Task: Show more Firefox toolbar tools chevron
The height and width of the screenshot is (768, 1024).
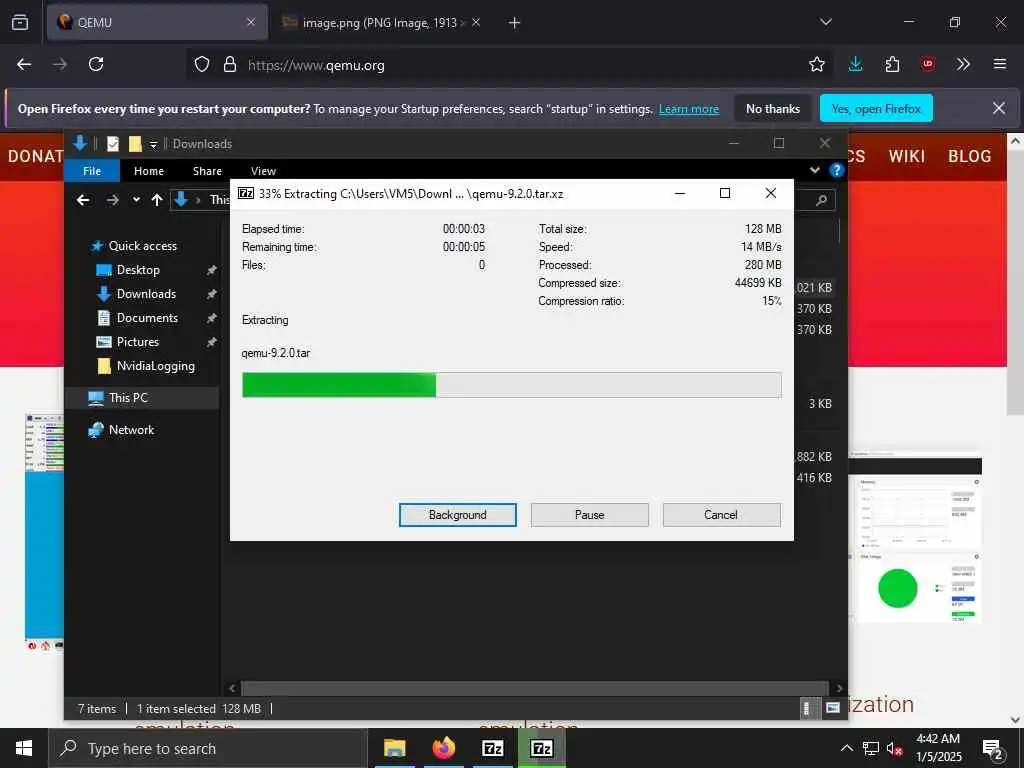Action: coord(963,64)
